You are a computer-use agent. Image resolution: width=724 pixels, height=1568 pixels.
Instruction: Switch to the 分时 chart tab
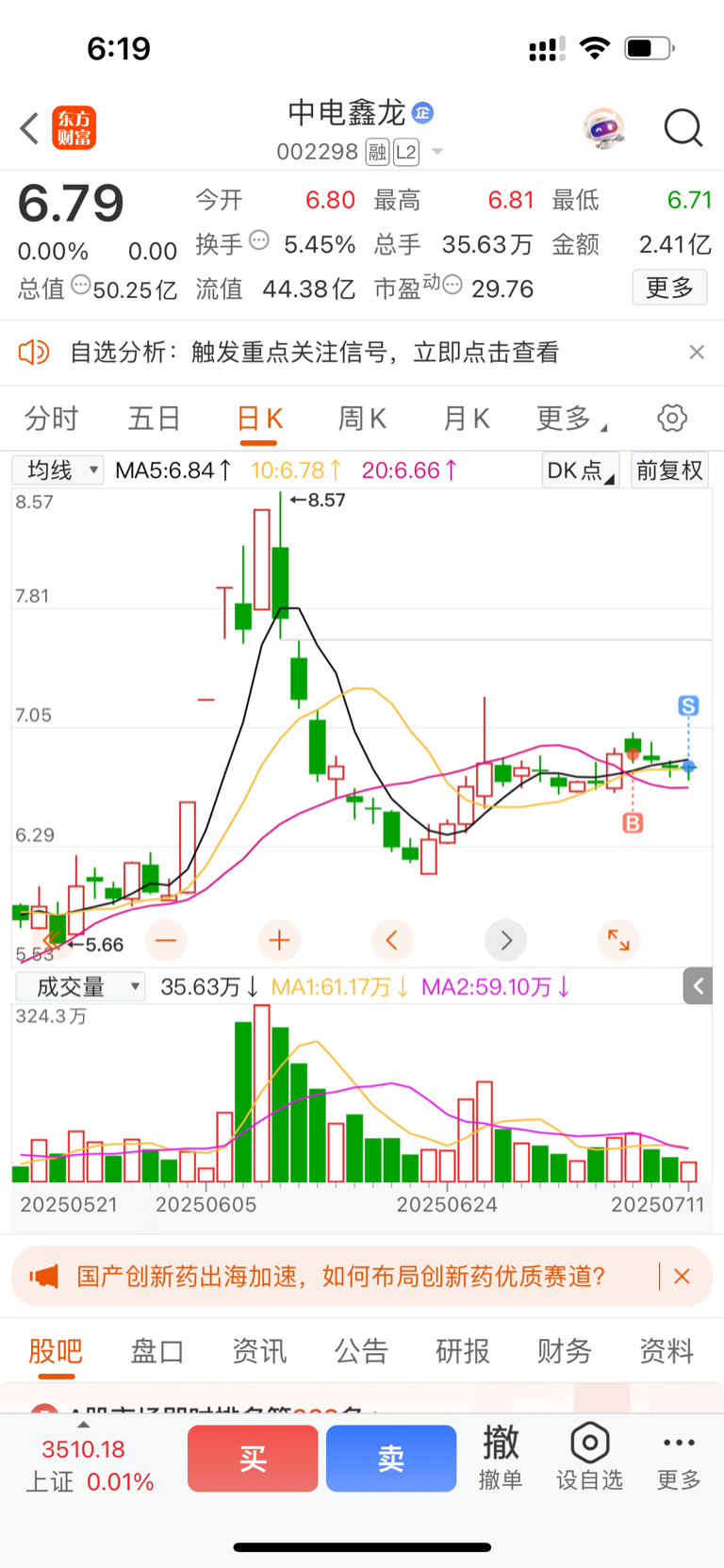(x=51, y=419)
